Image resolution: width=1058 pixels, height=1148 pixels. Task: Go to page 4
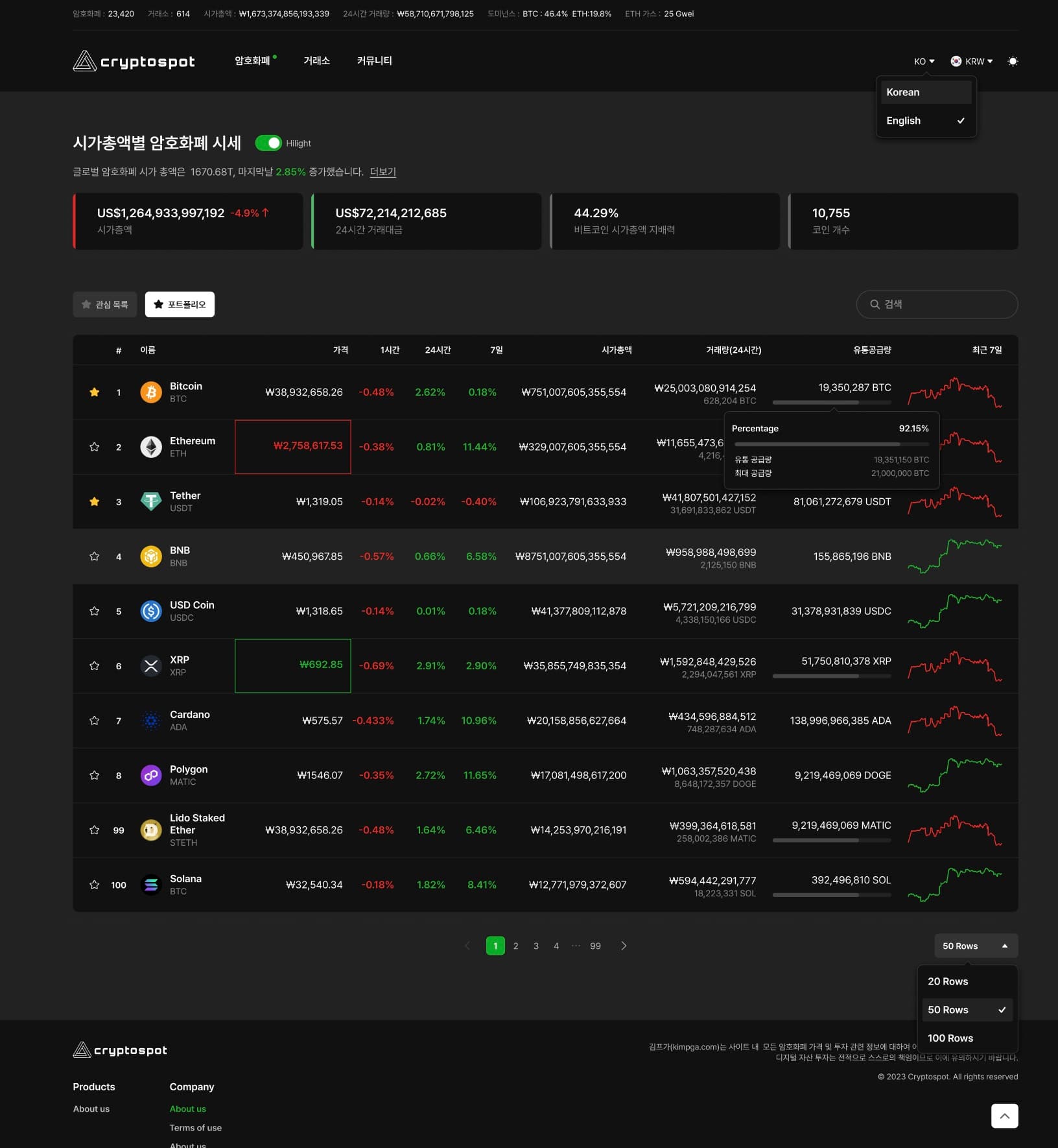[x=556, y=946]
